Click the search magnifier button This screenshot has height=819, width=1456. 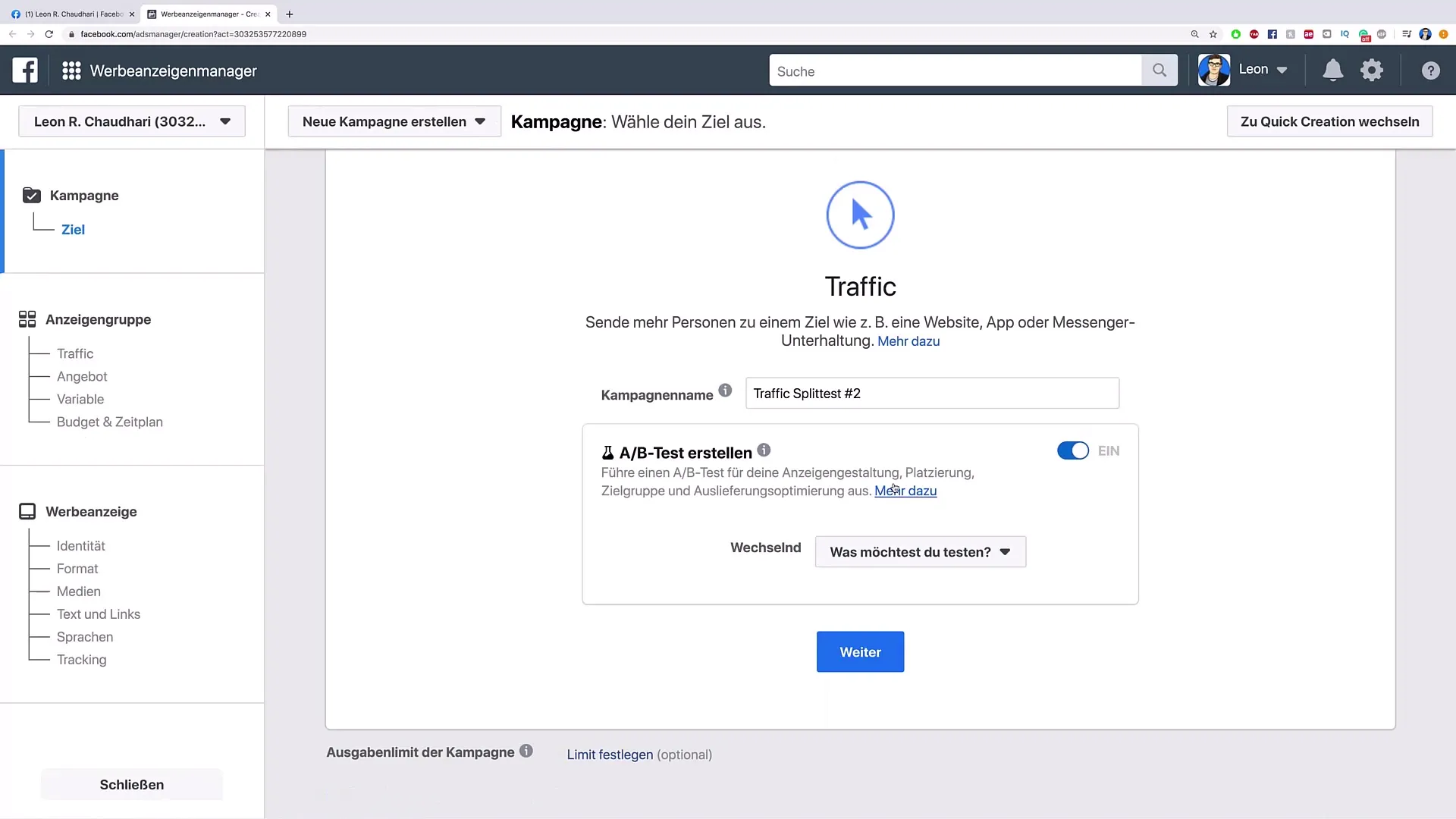pos(1159,71)
